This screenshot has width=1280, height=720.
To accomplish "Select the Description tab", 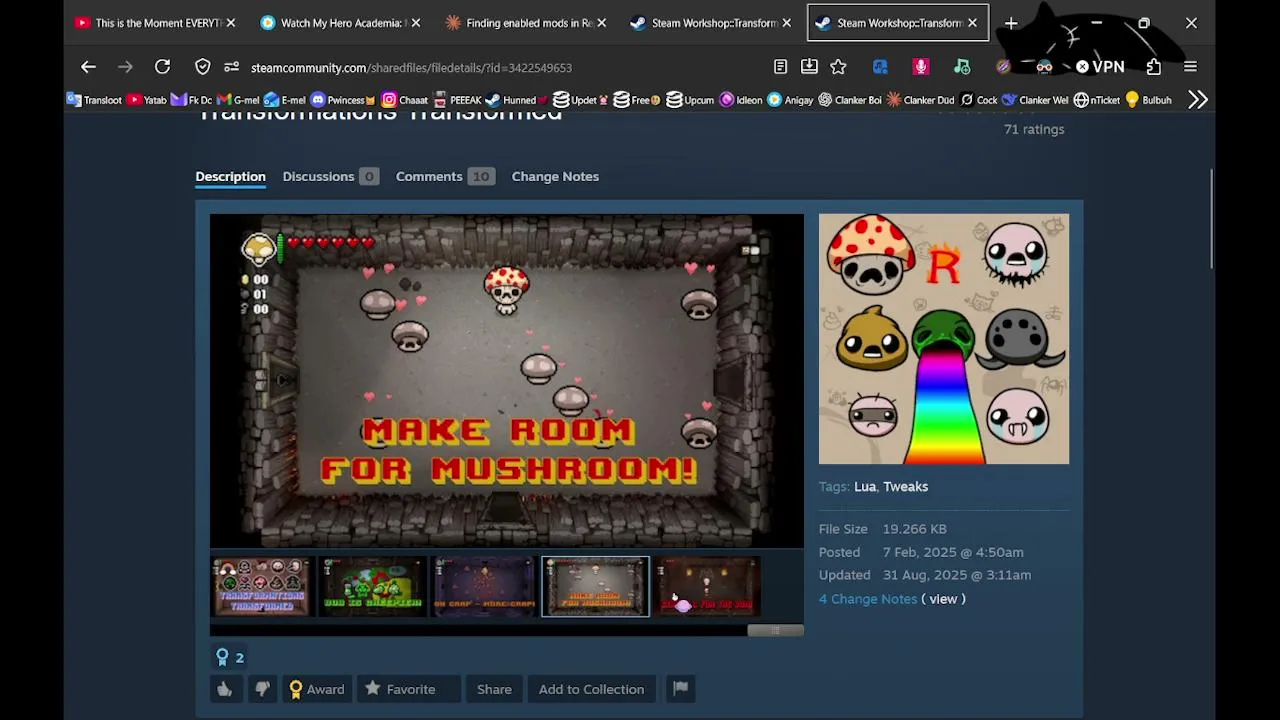I will coord(230,176).
